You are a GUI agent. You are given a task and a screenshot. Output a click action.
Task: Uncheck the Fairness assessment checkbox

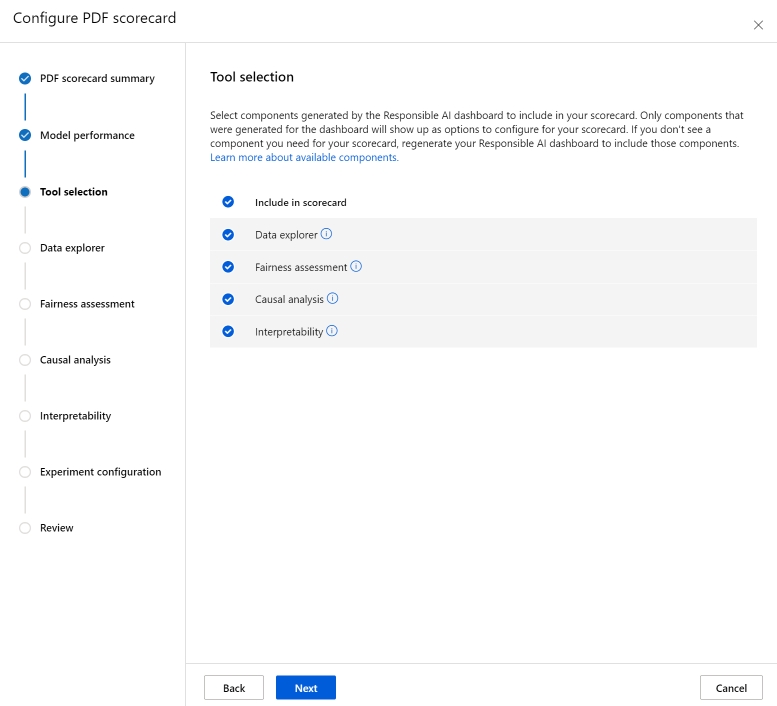[x=228, y=267]
